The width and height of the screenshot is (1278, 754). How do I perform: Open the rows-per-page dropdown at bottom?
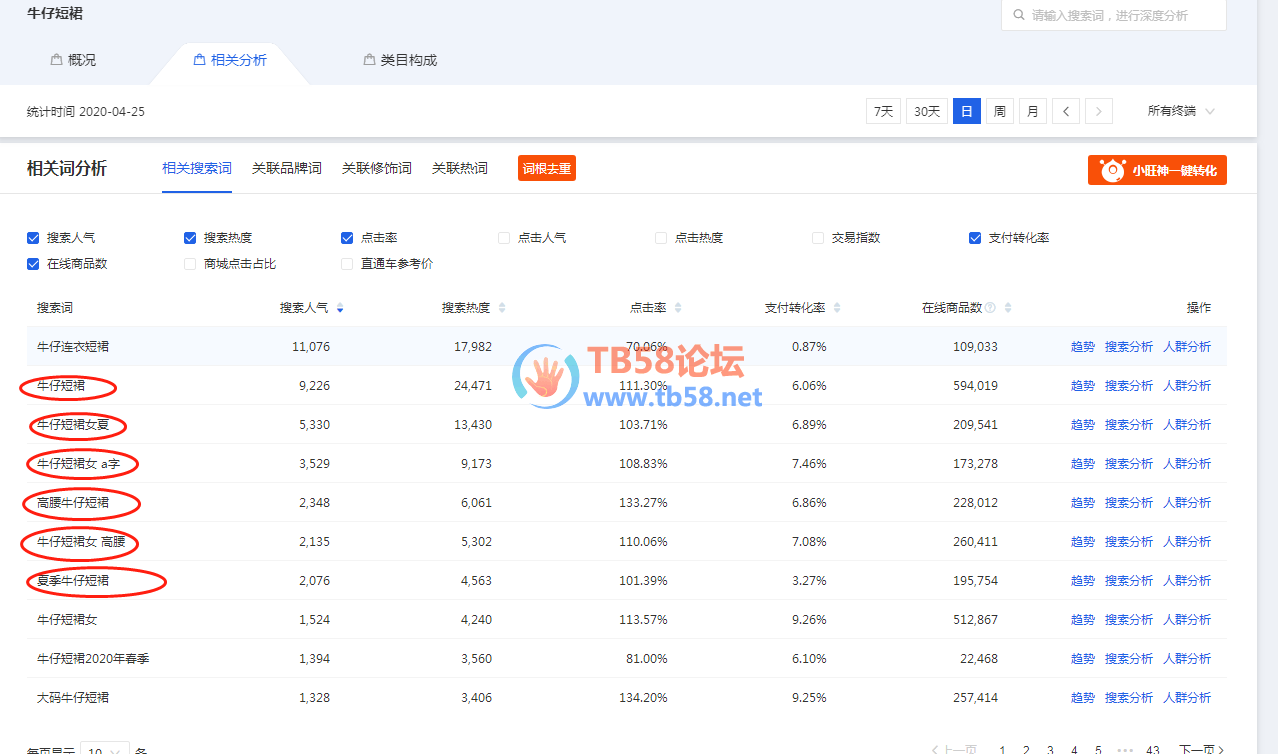[105, 750]
